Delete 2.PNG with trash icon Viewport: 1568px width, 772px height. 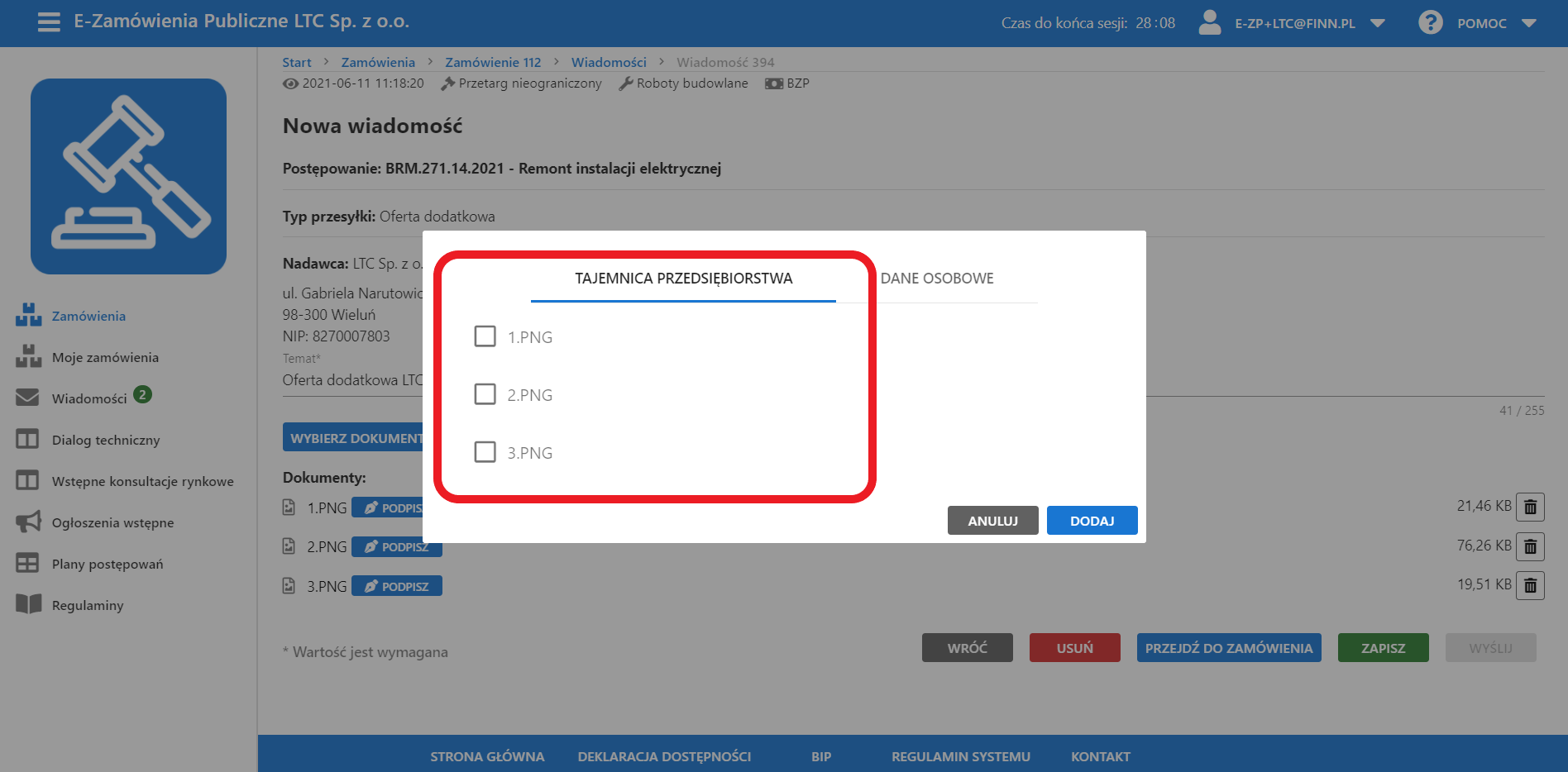tap(1530, 546)
